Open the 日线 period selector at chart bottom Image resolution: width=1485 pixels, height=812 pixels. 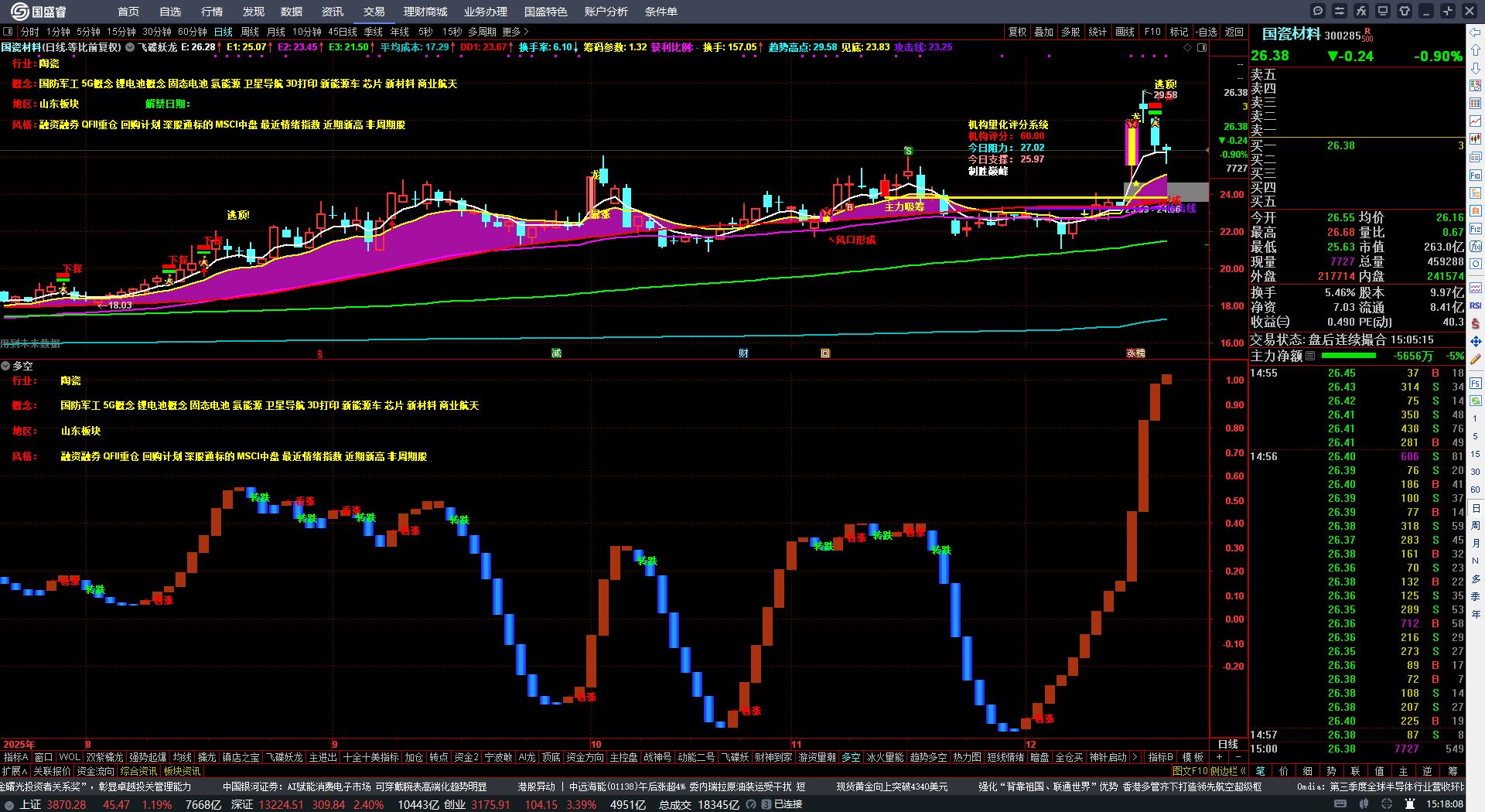(x=1228, y=744)
